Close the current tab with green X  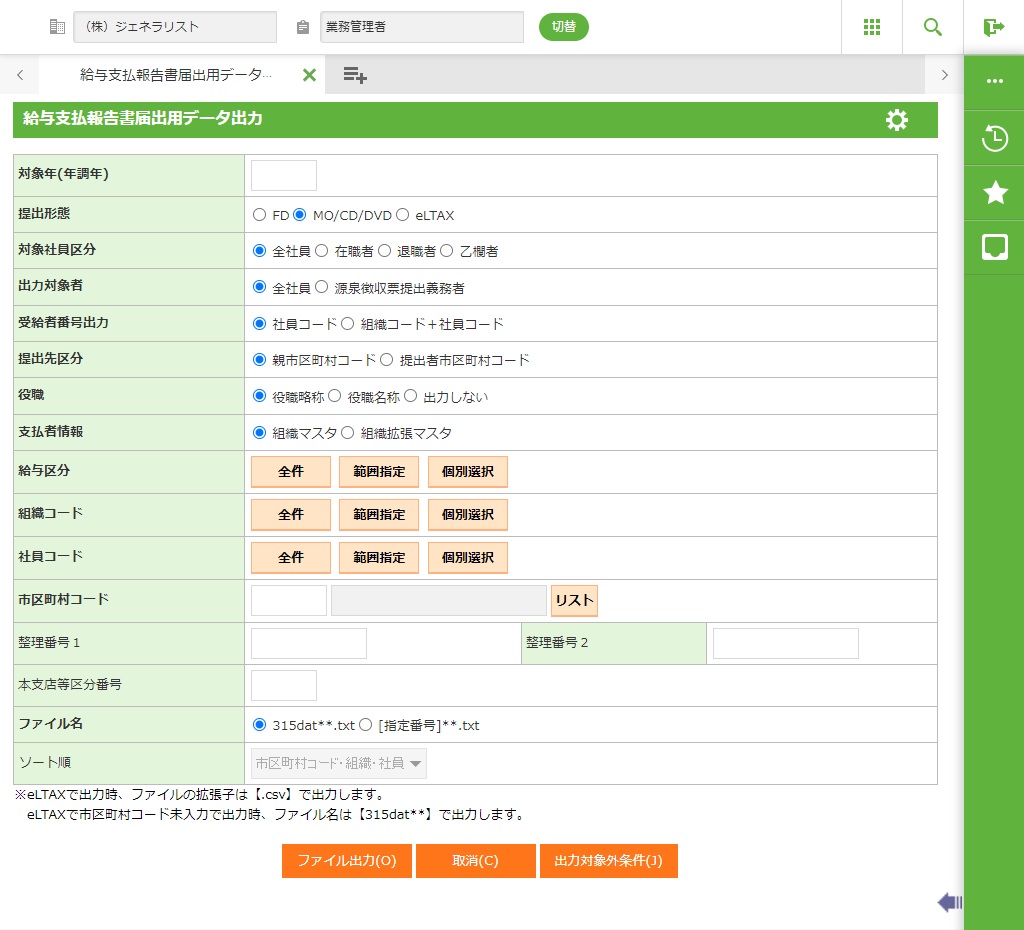tap(309, 75)
